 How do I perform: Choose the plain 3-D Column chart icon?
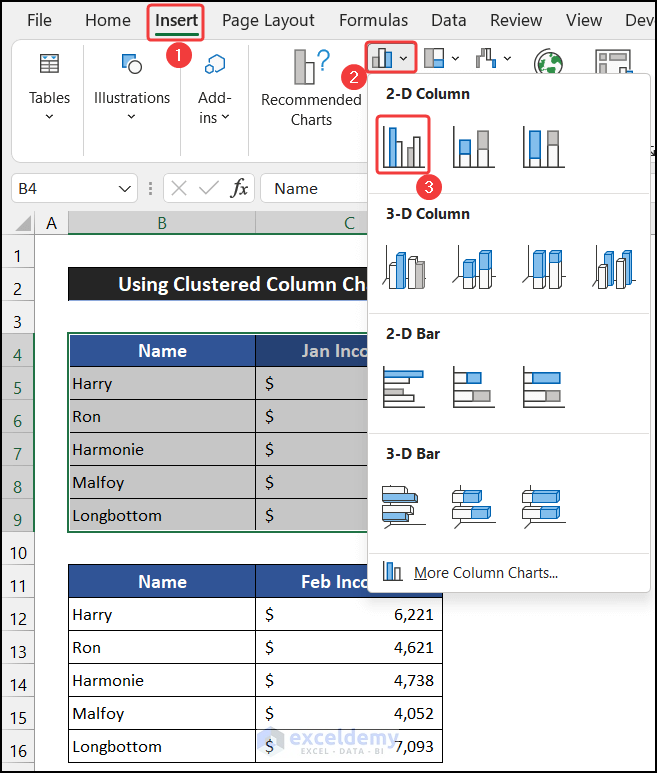(614, 267)
